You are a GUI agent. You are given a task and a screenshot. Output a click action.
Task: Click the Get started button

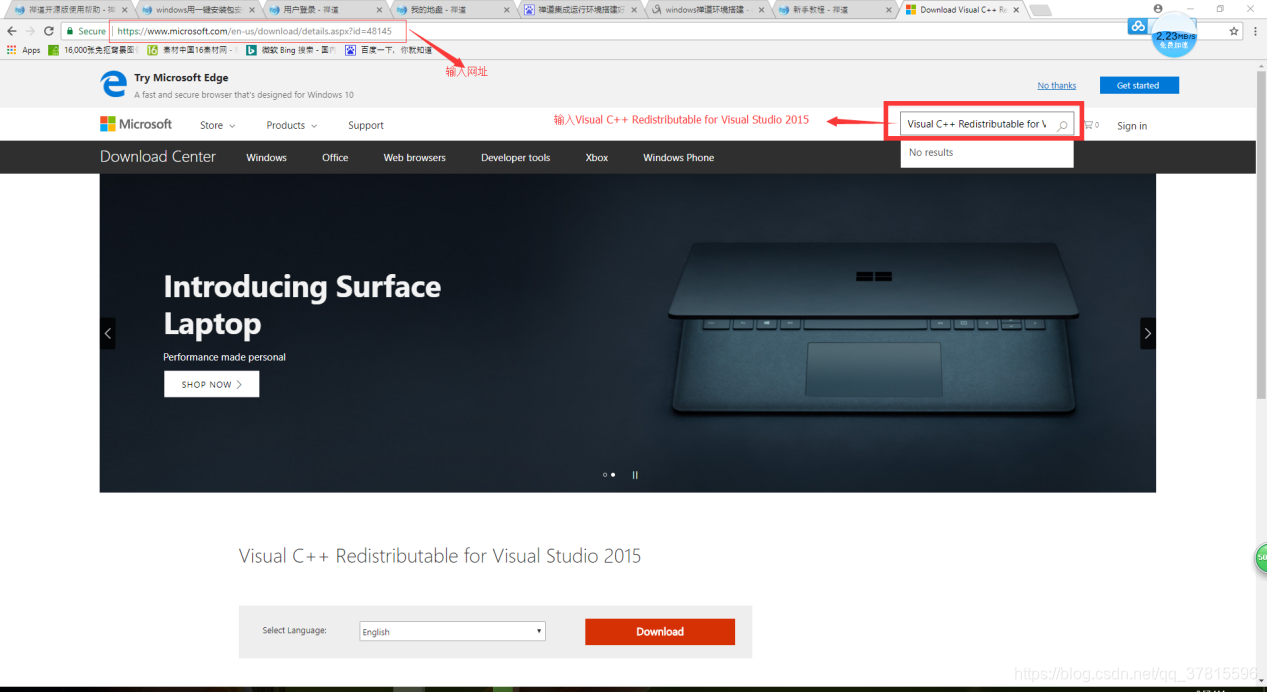pyautogui.click(x=1139, y=85)
